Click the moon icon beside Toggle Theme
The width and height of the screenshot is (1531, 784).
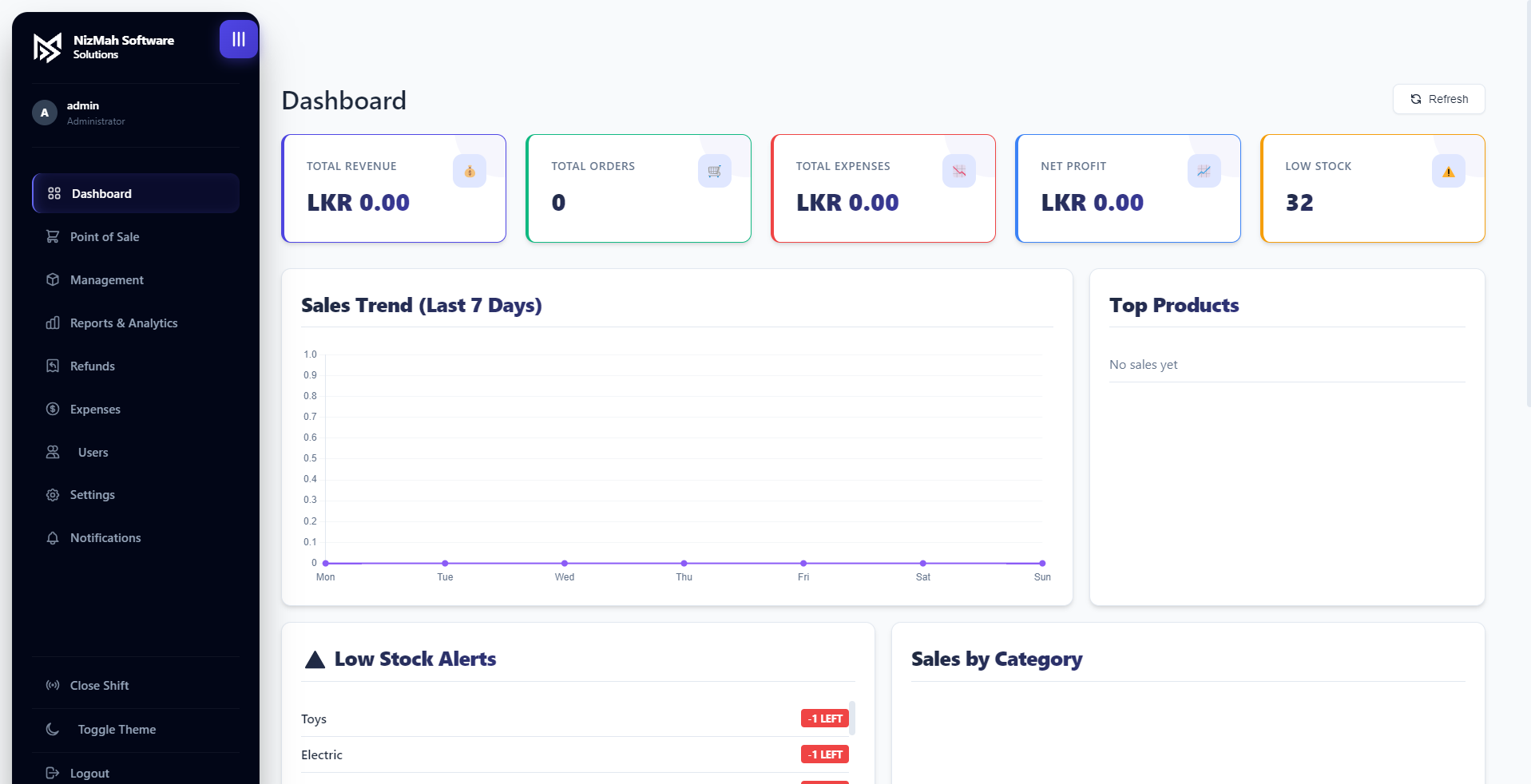pyautogui.click(x=53, y=729)
